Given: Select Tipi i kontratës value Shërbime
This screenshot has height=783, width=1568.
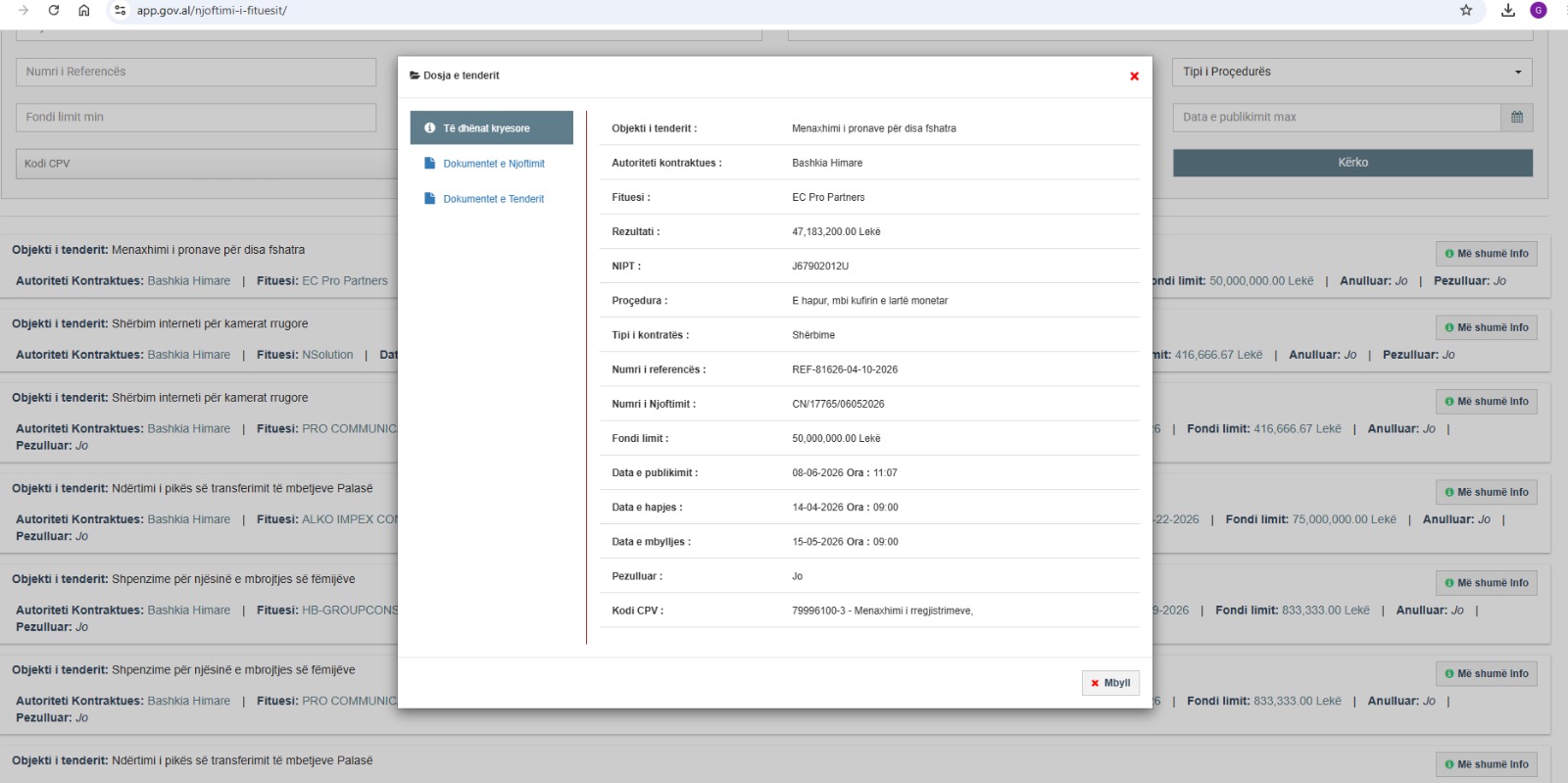Looking at the screenshot, I should (813, 335).
